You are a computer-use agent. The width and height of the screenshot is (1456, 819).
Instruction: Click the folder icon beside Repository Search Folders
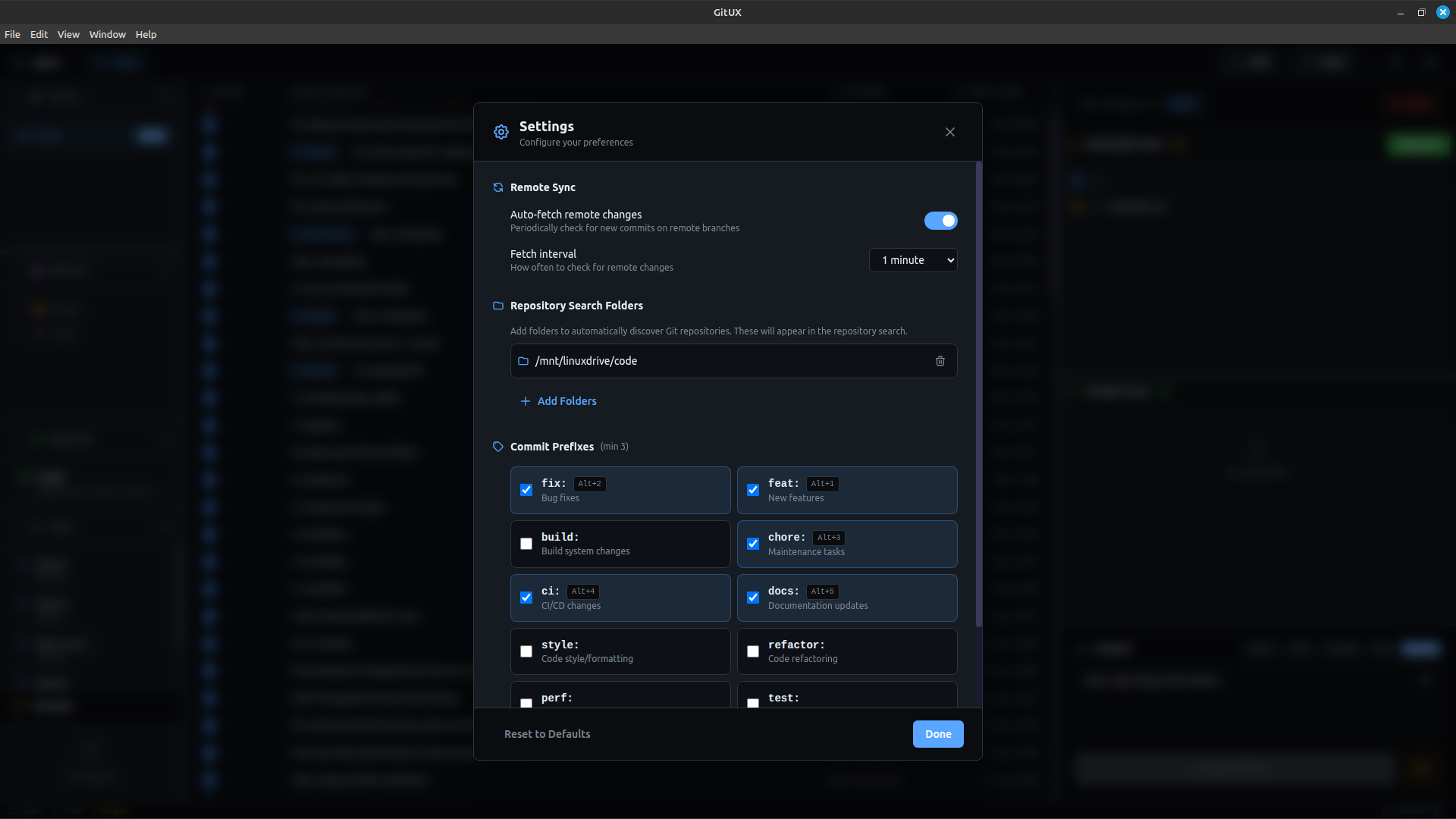[498, 306]
